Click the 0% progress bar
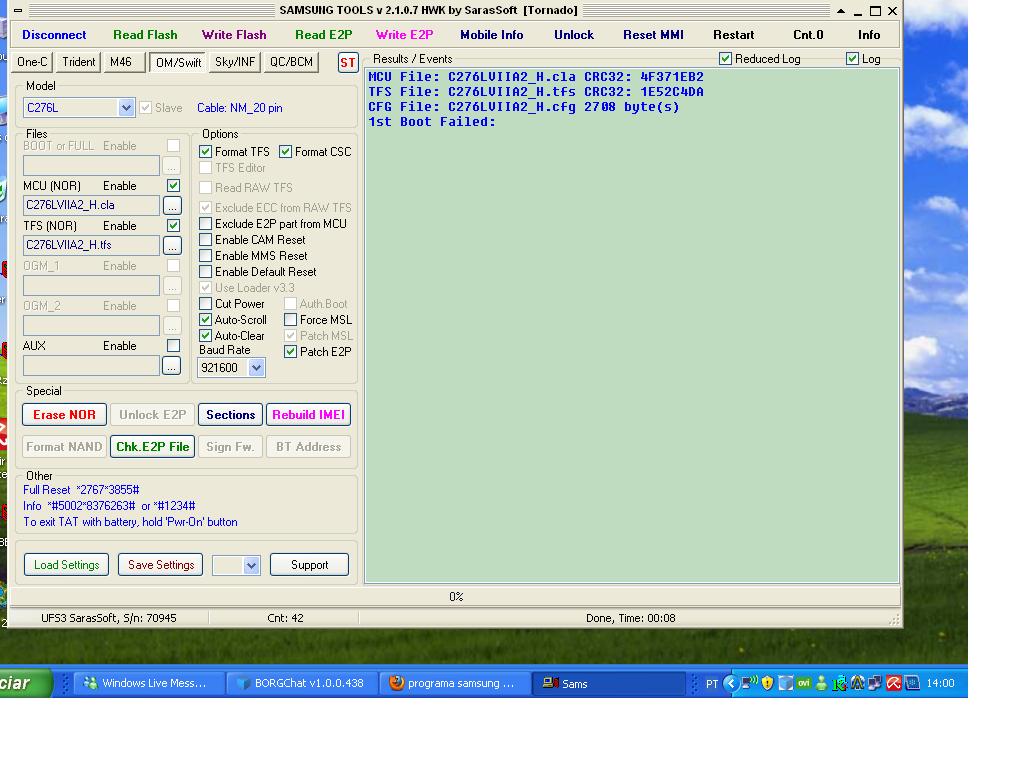This screenshot has height=768, width=1024. 456,597
